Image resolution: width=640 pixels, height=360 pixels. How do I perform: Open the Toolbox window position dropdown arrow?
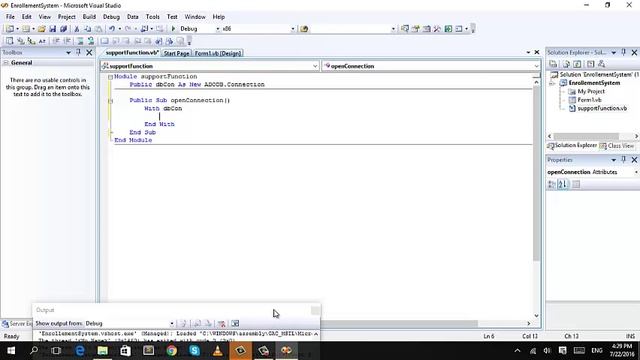click(x=68, y=53)
